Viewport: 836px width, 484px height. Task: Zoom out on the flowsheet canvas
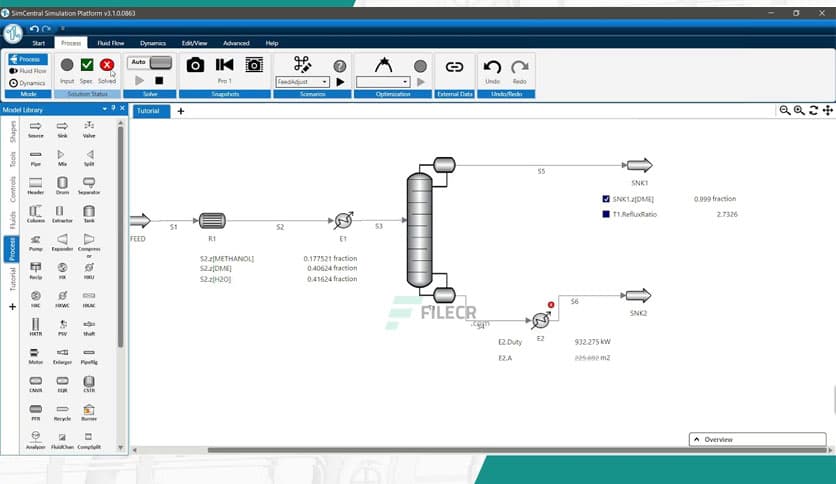click(x=785, y=110)
